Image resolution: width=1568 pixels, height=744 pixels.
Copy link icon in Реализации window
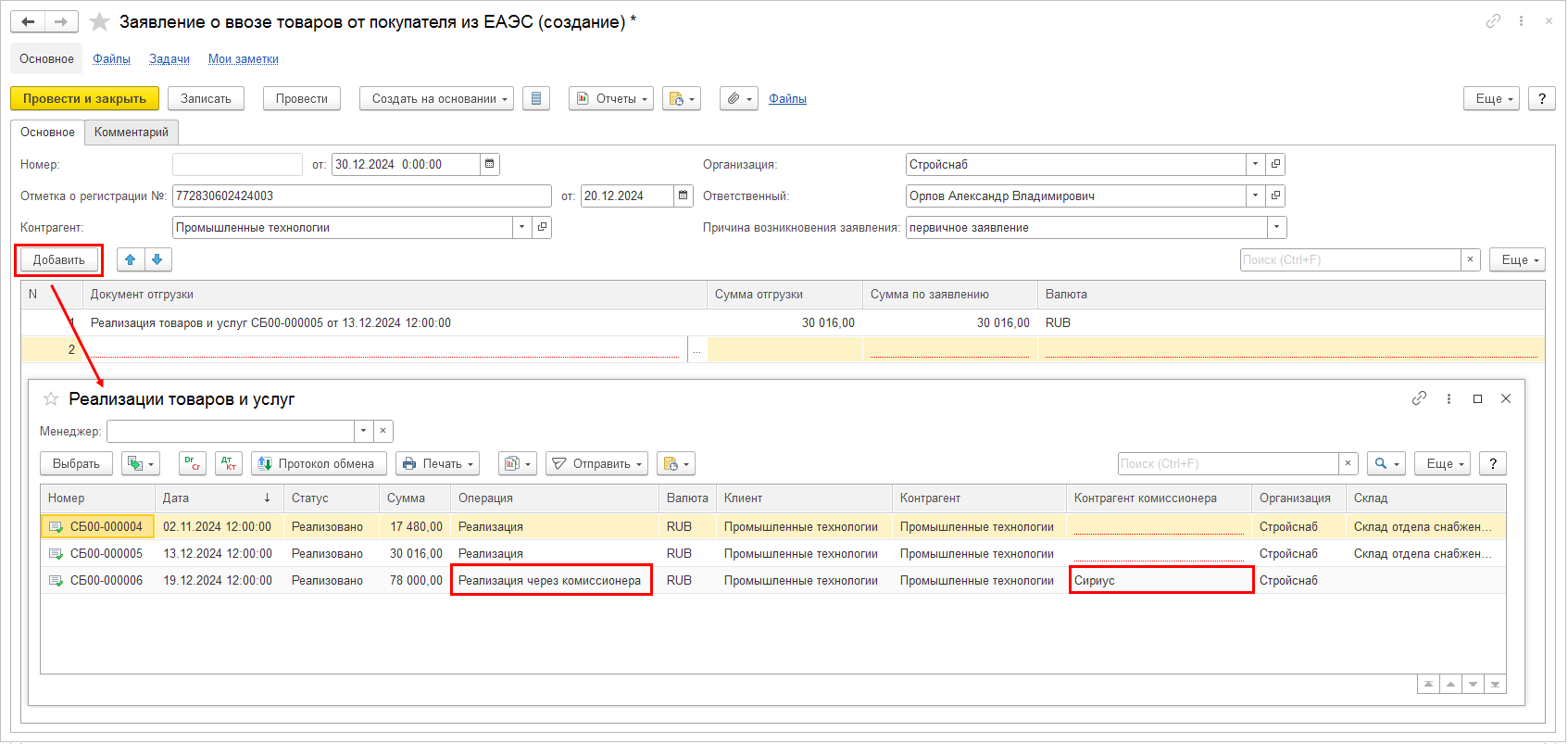tap(1419, 398)
